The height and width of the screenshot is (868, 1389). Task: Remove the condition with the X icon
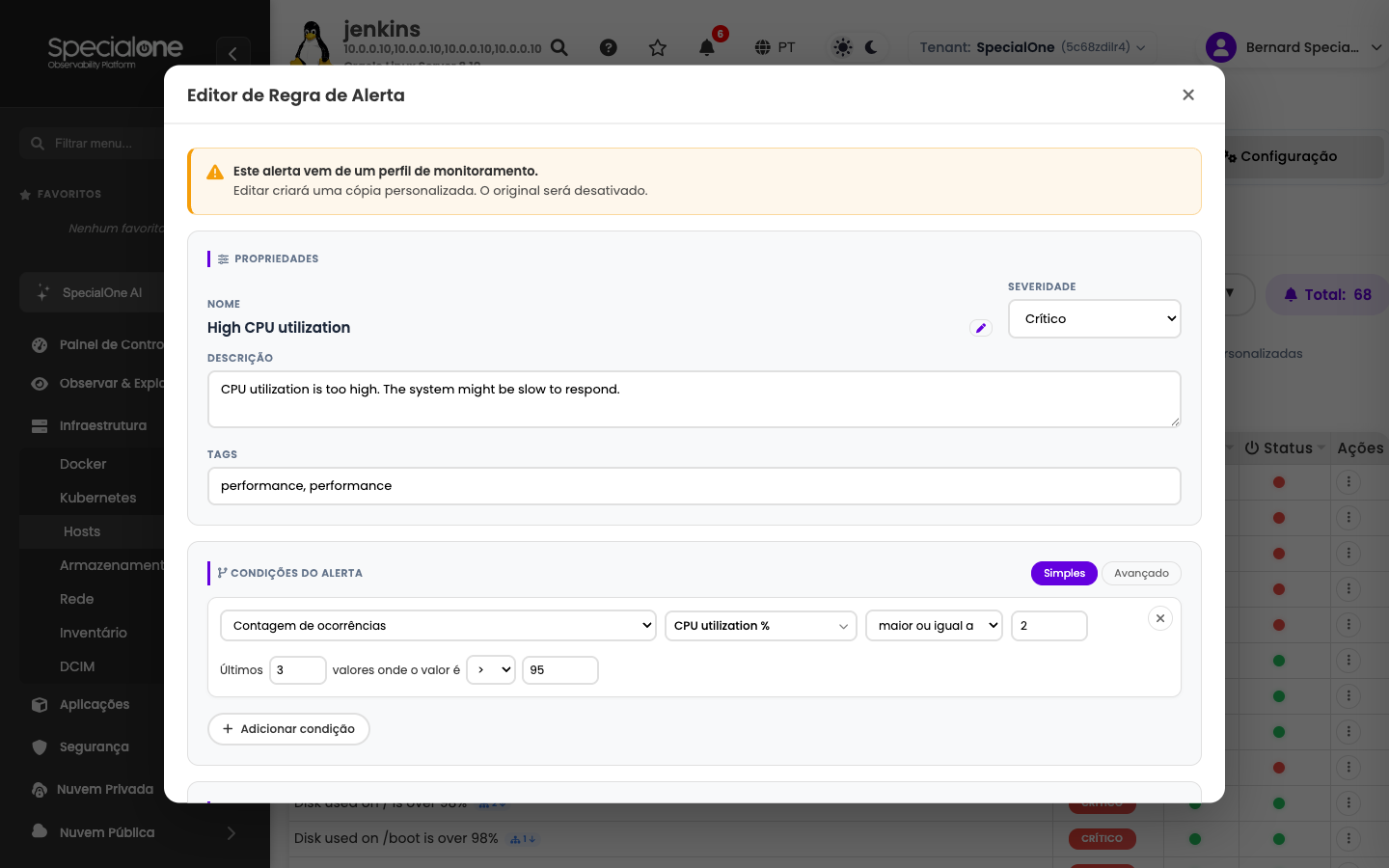[x=1160, y=618]
